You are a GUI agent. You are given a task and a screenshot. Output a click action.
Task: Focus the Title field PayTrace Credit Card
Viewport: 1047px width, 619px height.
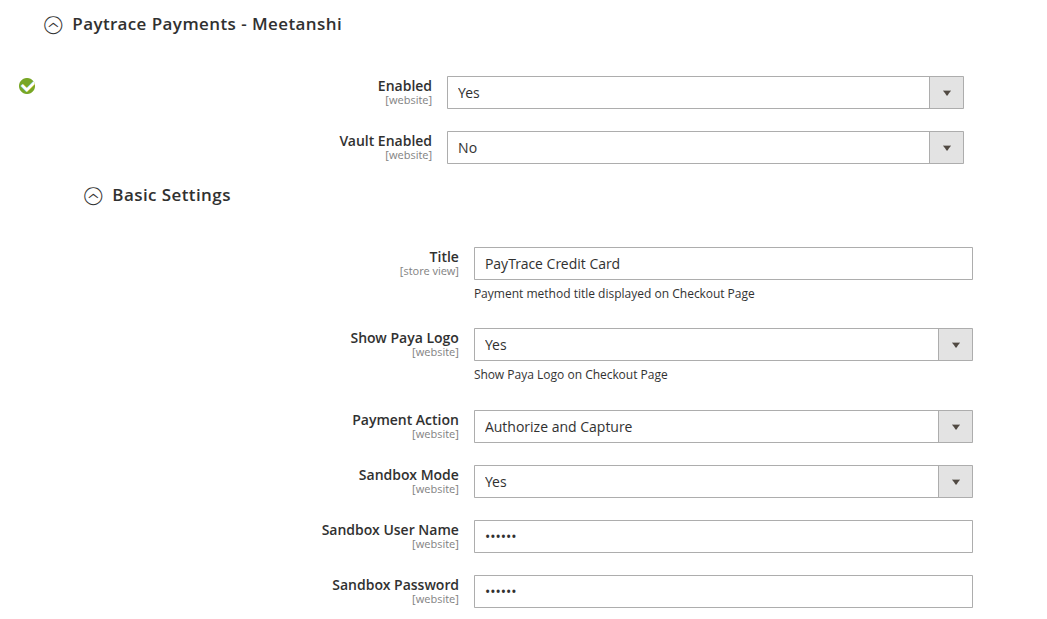point(723,264)
